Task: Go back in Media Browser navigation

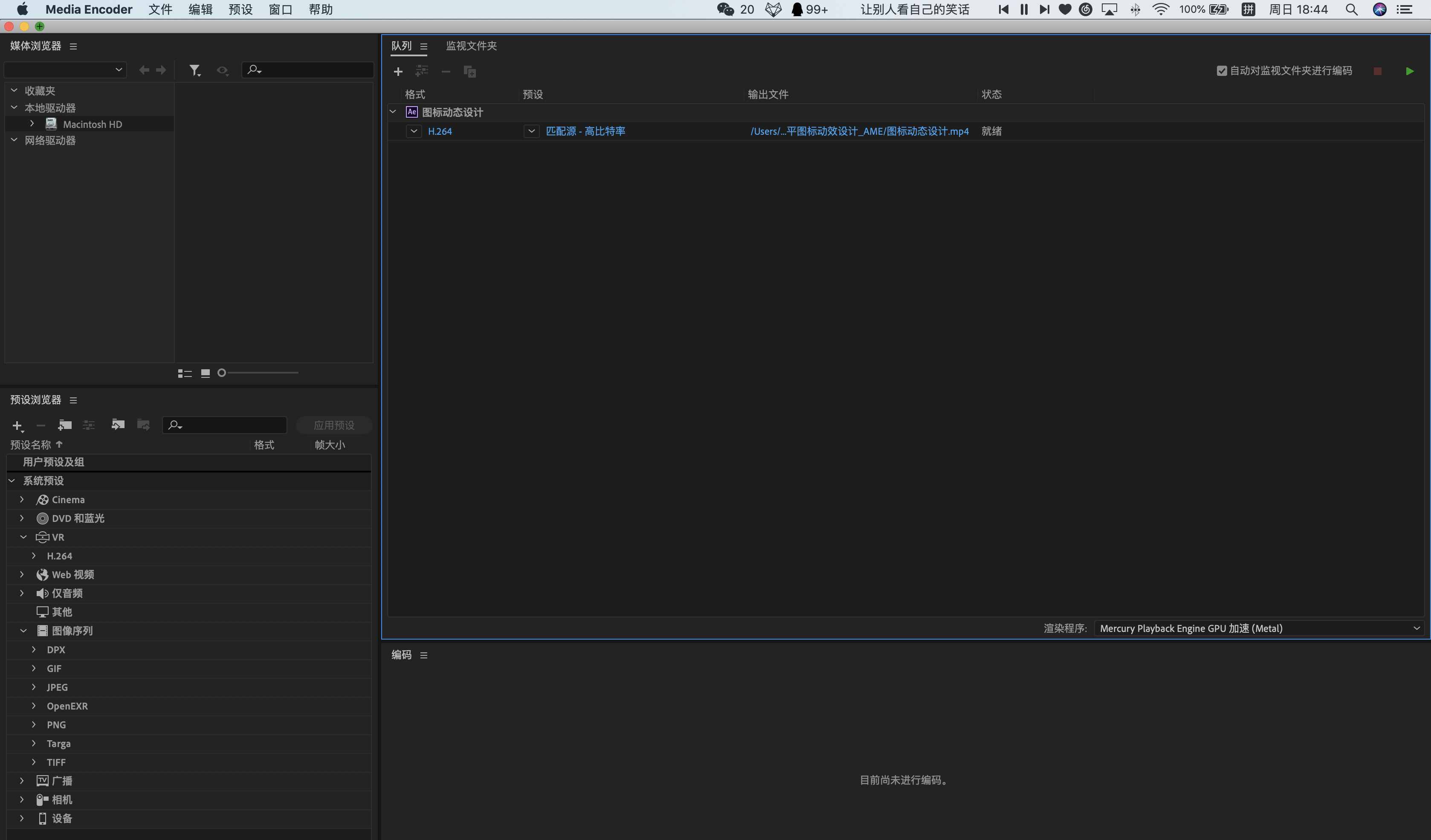Action: click(x=144, y=70)
